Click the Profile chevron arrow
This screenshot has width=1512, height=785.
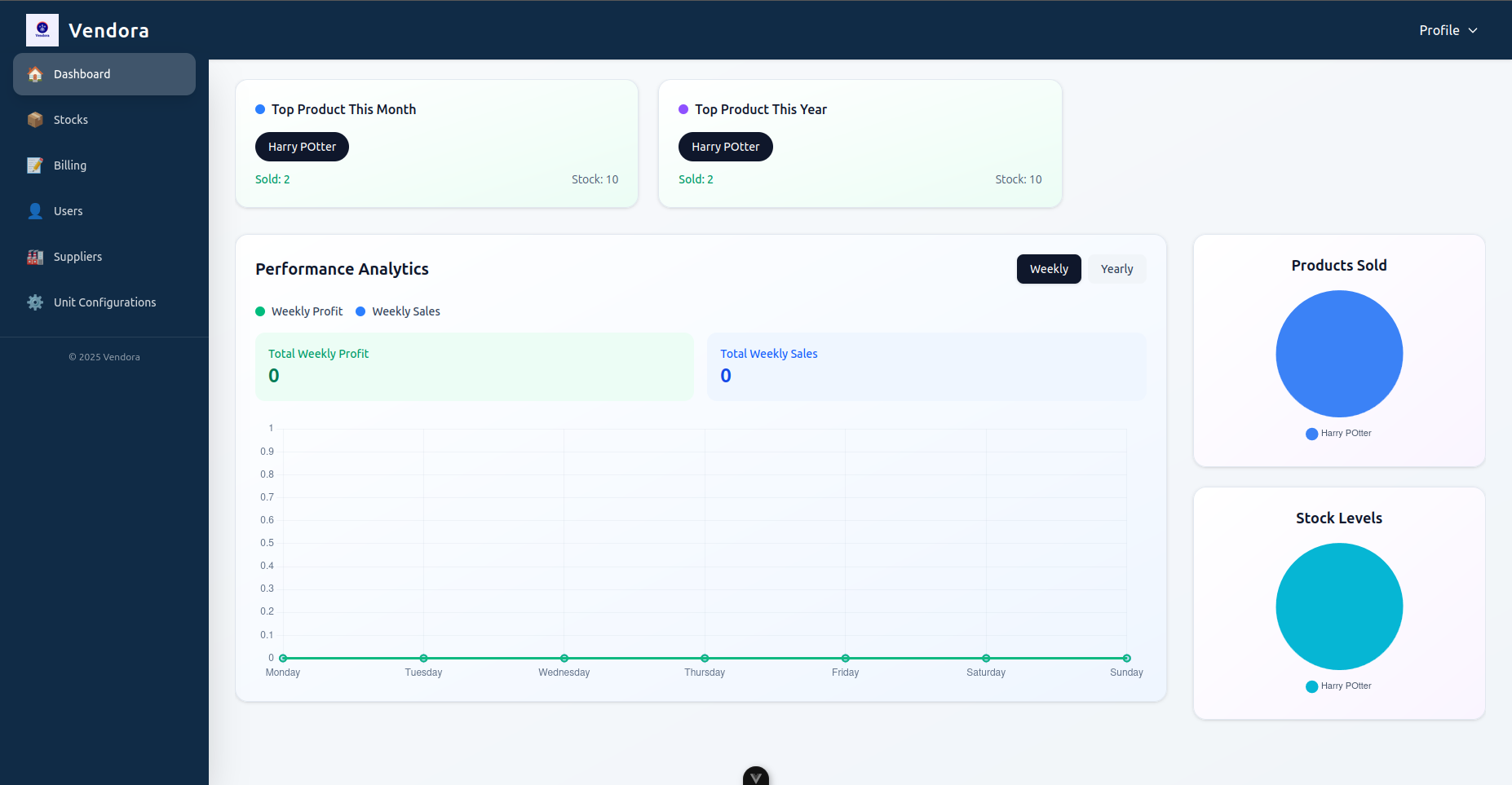pyautogui.click(x=1473, y=30)
